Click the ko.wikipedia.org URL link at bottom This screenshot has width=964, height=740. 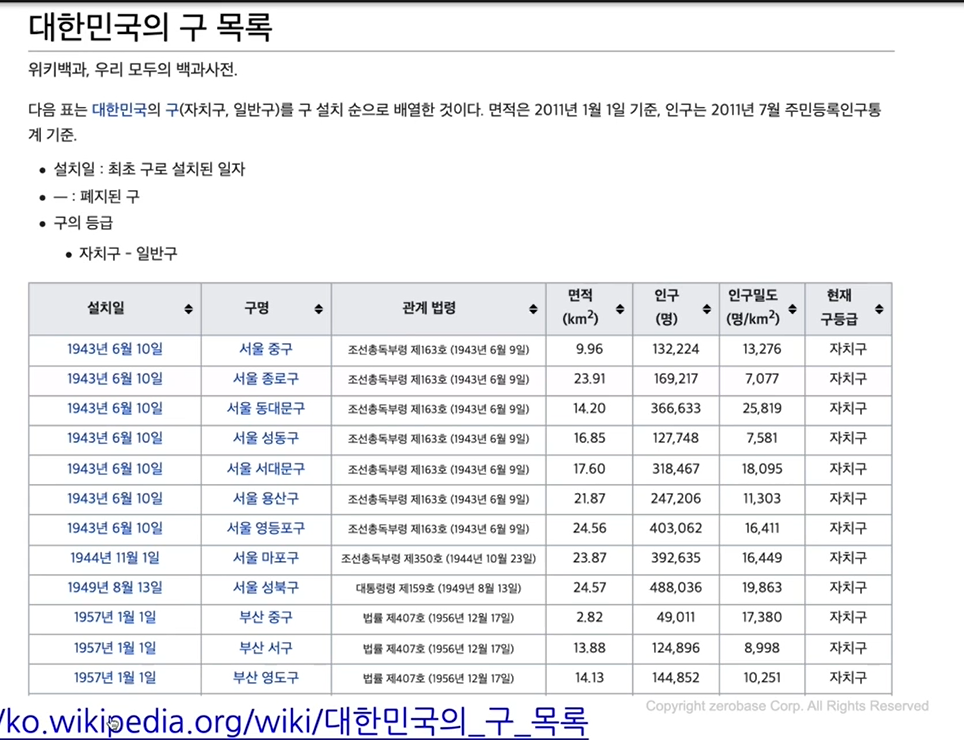294,721
